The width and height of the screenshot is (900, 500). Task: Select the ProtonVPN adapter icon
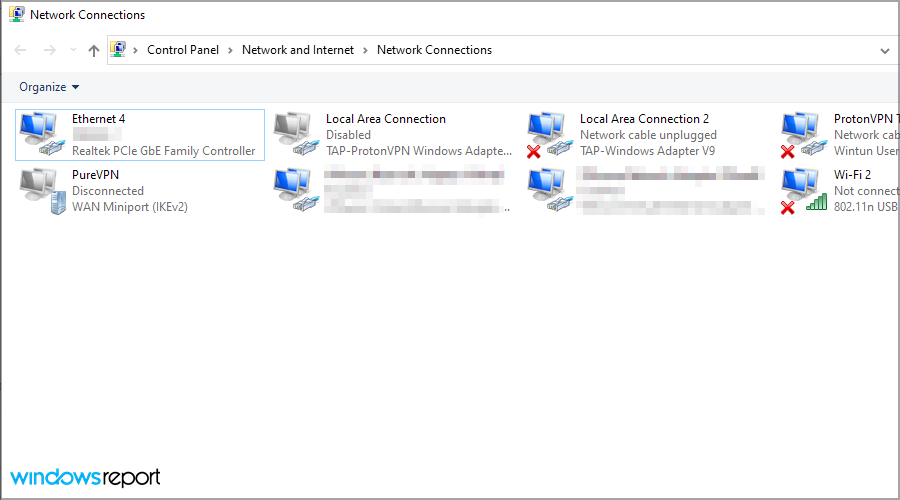point(804,135)
